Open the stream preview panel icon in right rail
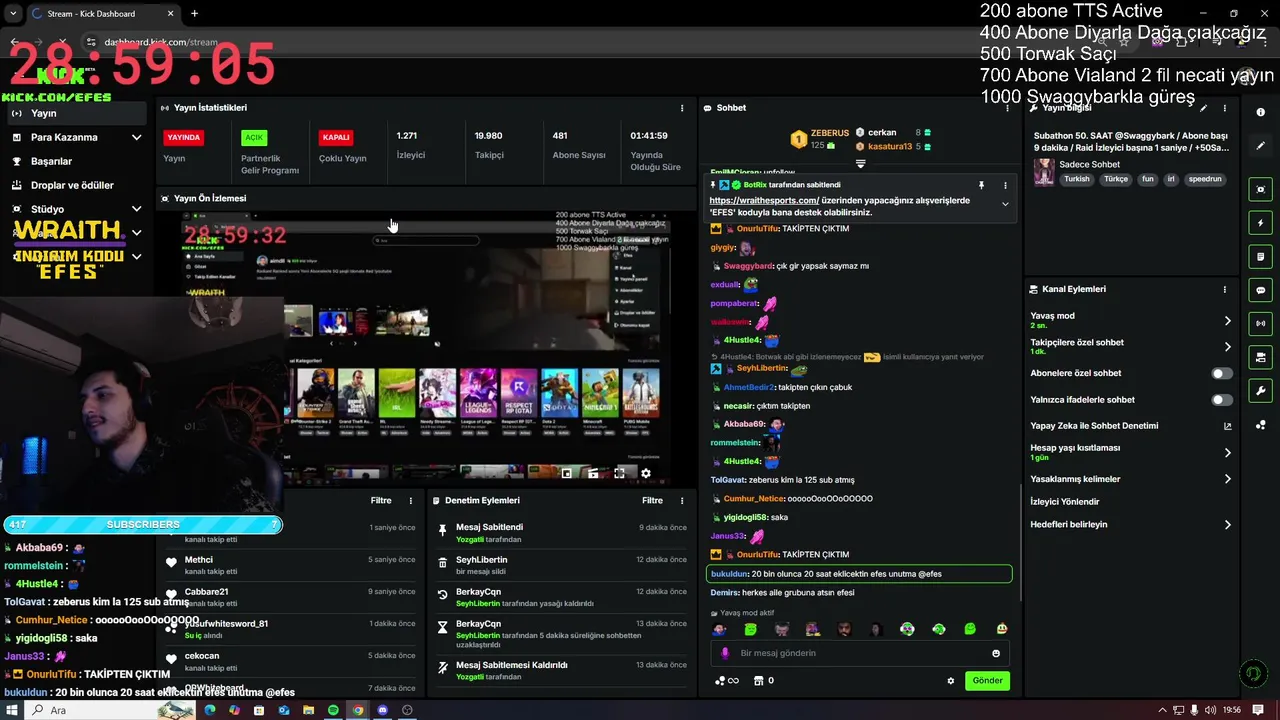Image resolution: width=1280 pixels, height=720 pixels. pos(1261,189)
